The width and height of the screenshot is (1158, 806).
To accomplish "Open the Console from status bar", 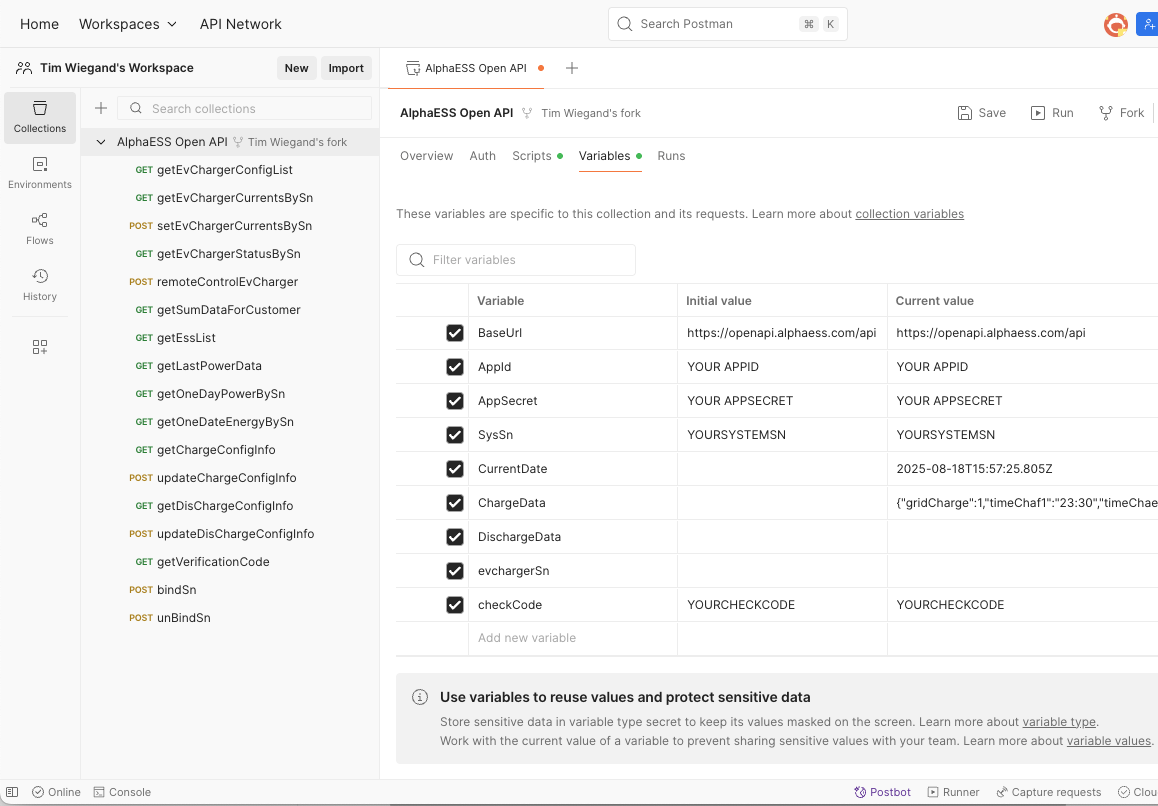I will 122,792.
